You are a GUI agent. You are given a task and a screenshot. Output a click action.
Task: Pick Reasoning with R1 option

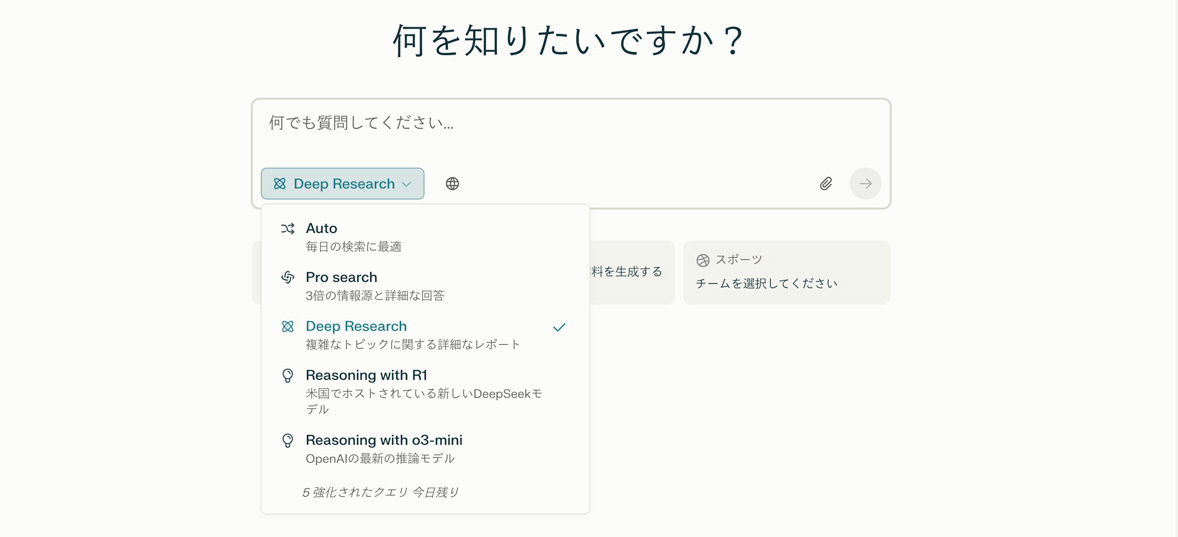tap(425, 392)
